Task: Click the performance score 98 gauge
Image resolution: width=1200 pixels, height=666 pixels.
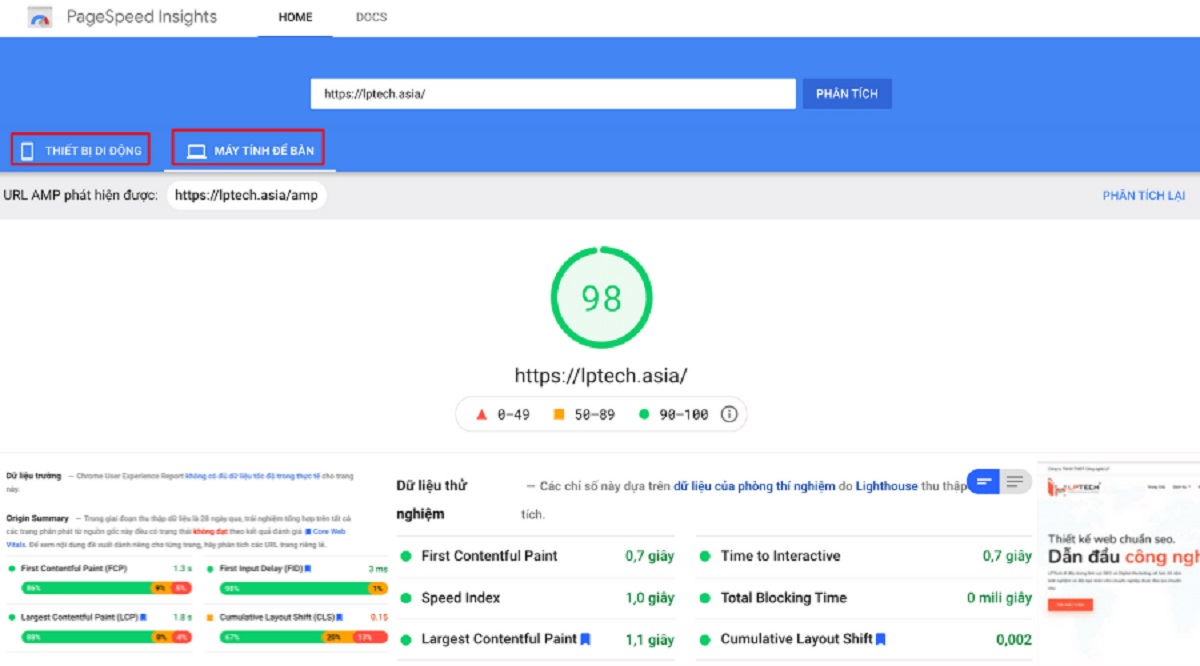Action: coord(601,298)
